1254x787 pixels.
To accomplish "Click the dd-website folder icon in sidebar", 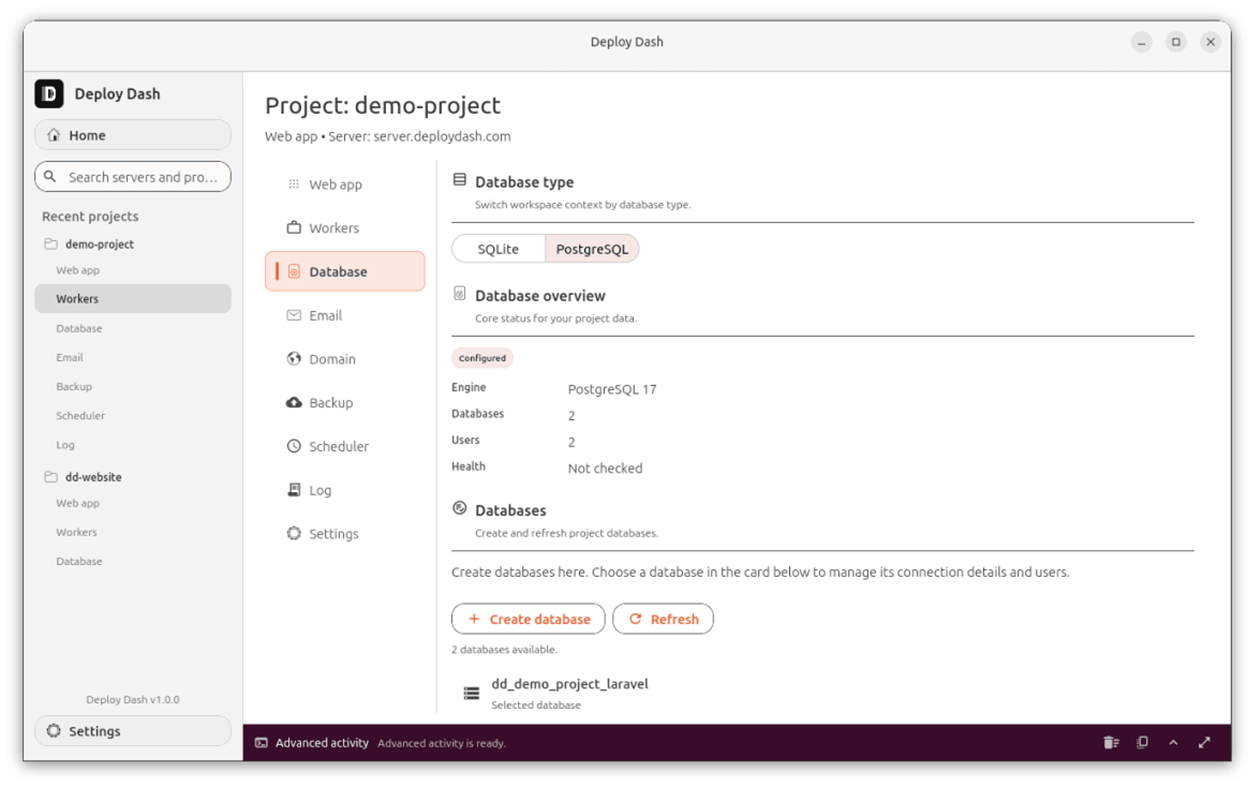I will 50,477.
